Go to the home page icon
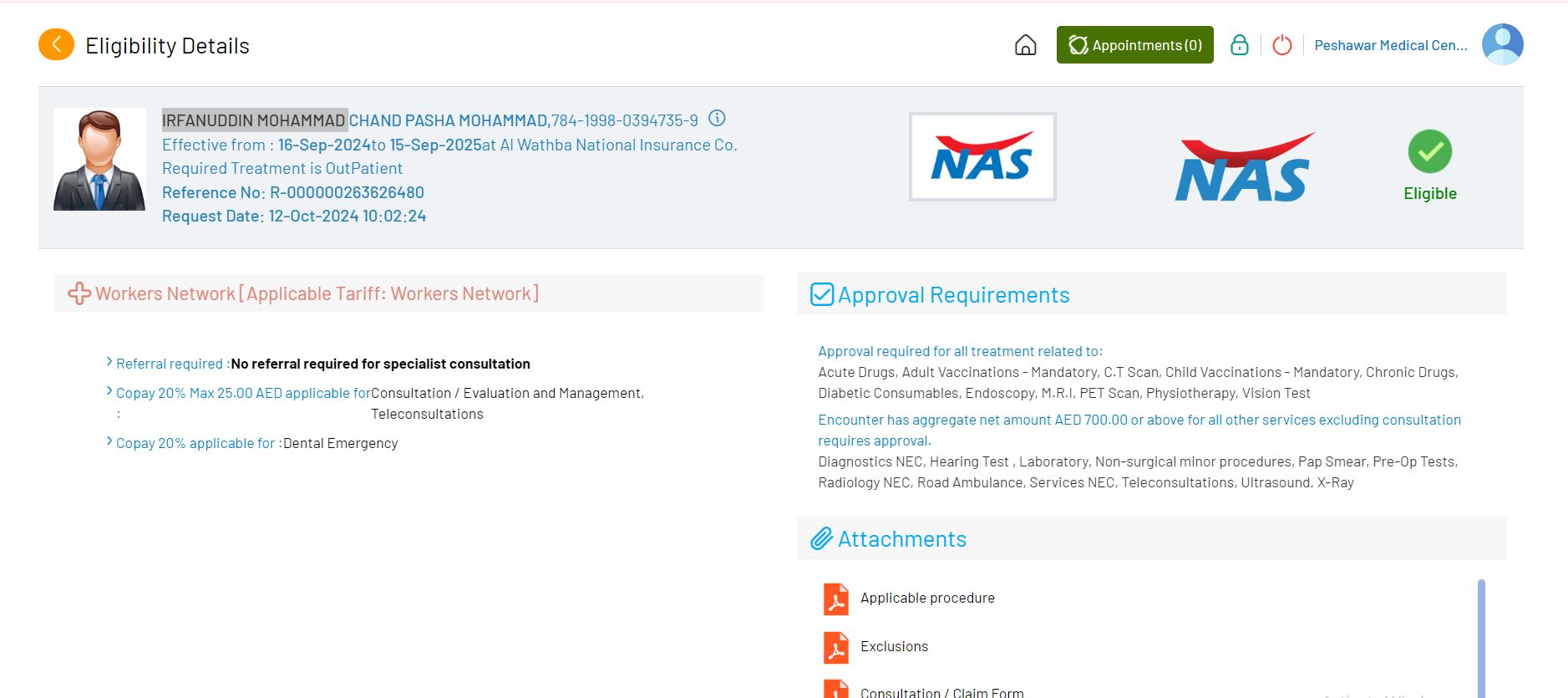1568x698 pixels. point(1025,45)
